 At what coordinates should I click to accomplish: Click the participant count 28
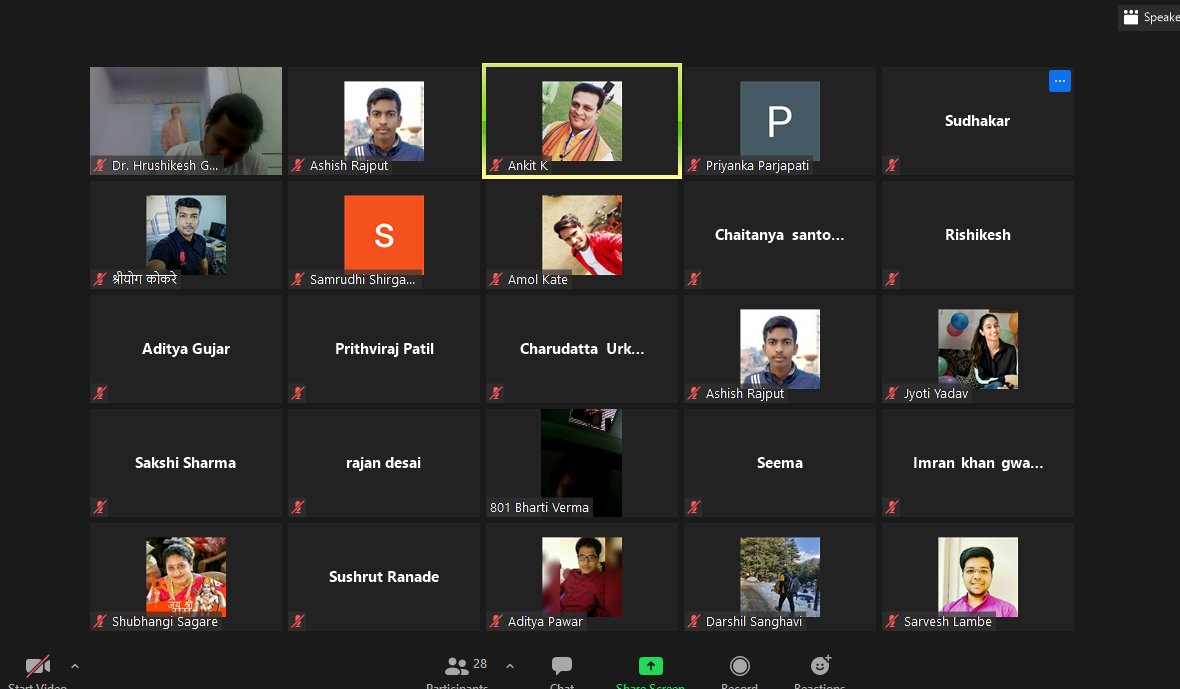(x=480, y=663)
